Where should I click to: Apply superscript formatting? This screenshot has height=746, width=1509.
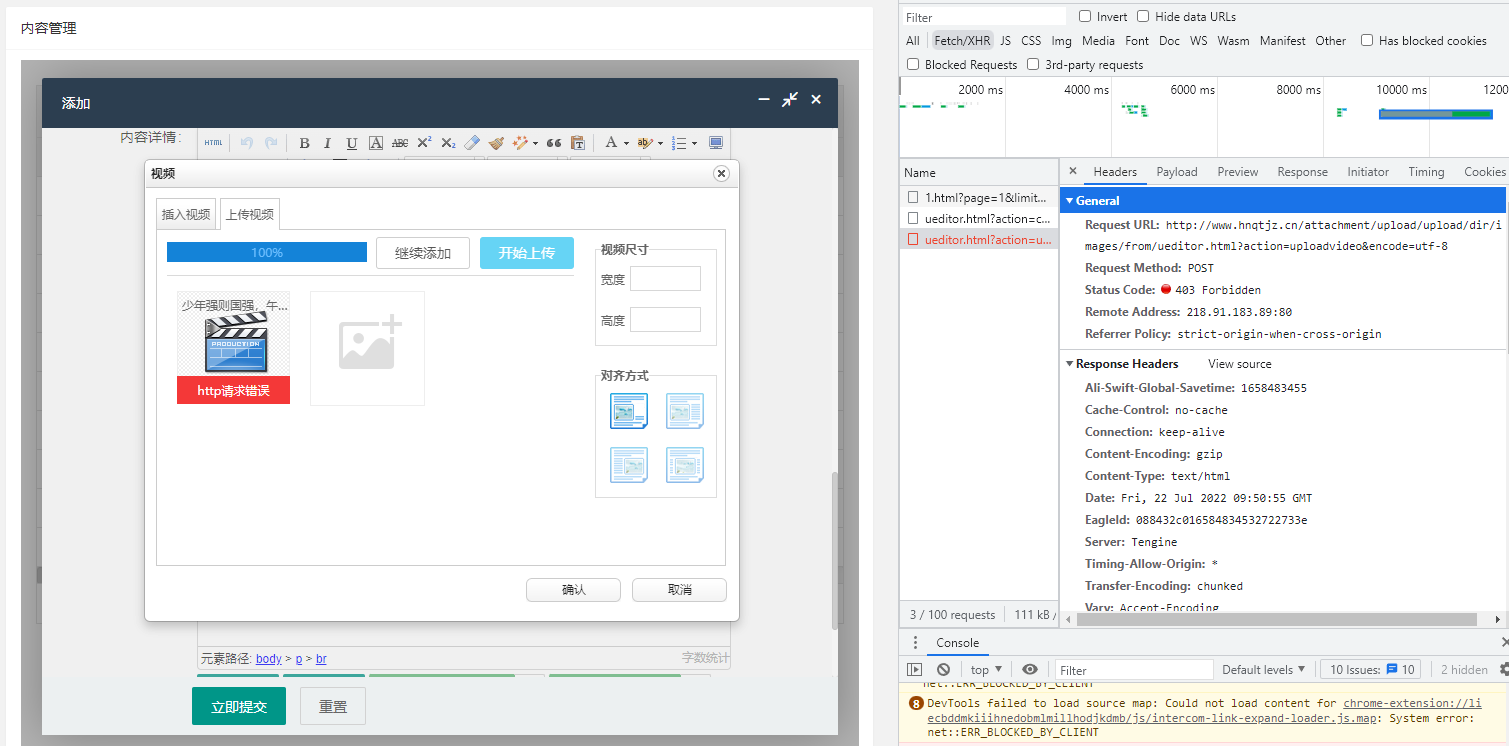click(x=424, y=143)
